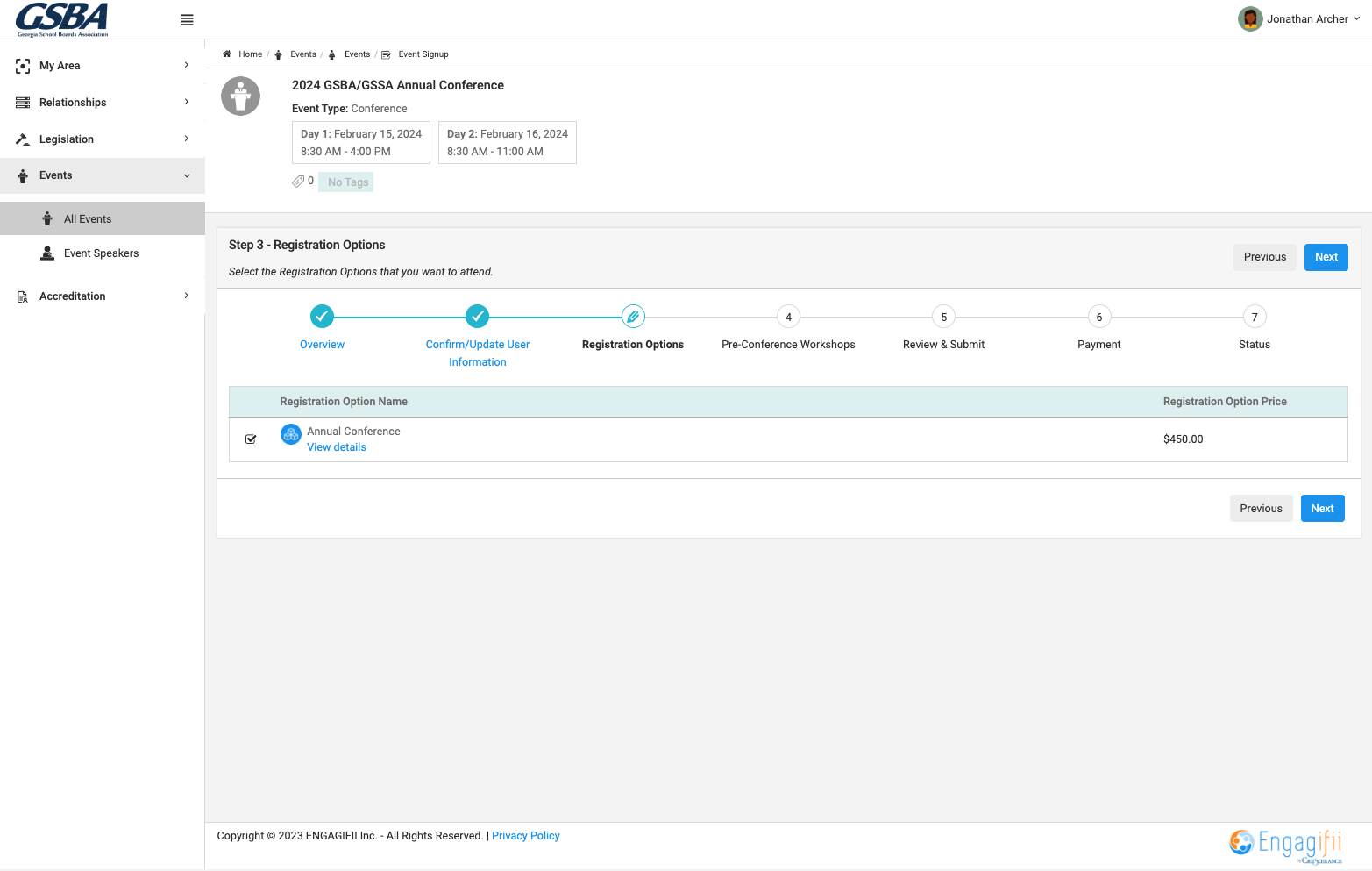Screen dimensions: 1372x871
Task: Open the Privacy Policy link
Action: 526,836
